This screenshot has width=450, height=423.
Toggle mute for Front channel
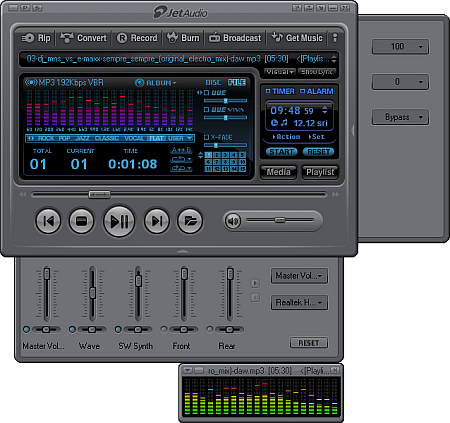click(x=164, y=330)
